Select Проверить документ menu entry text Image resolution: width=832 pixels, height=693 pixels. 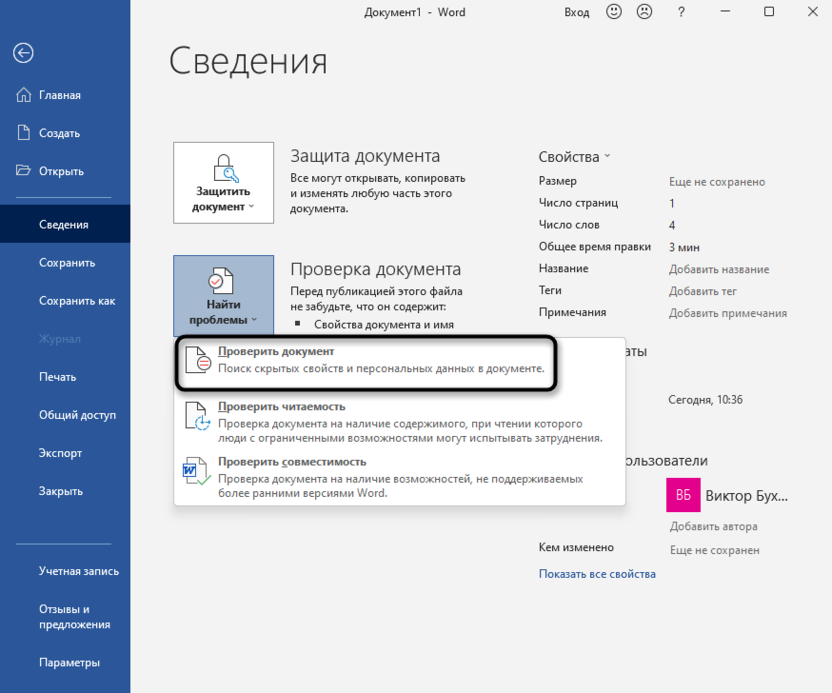point(276,351)
